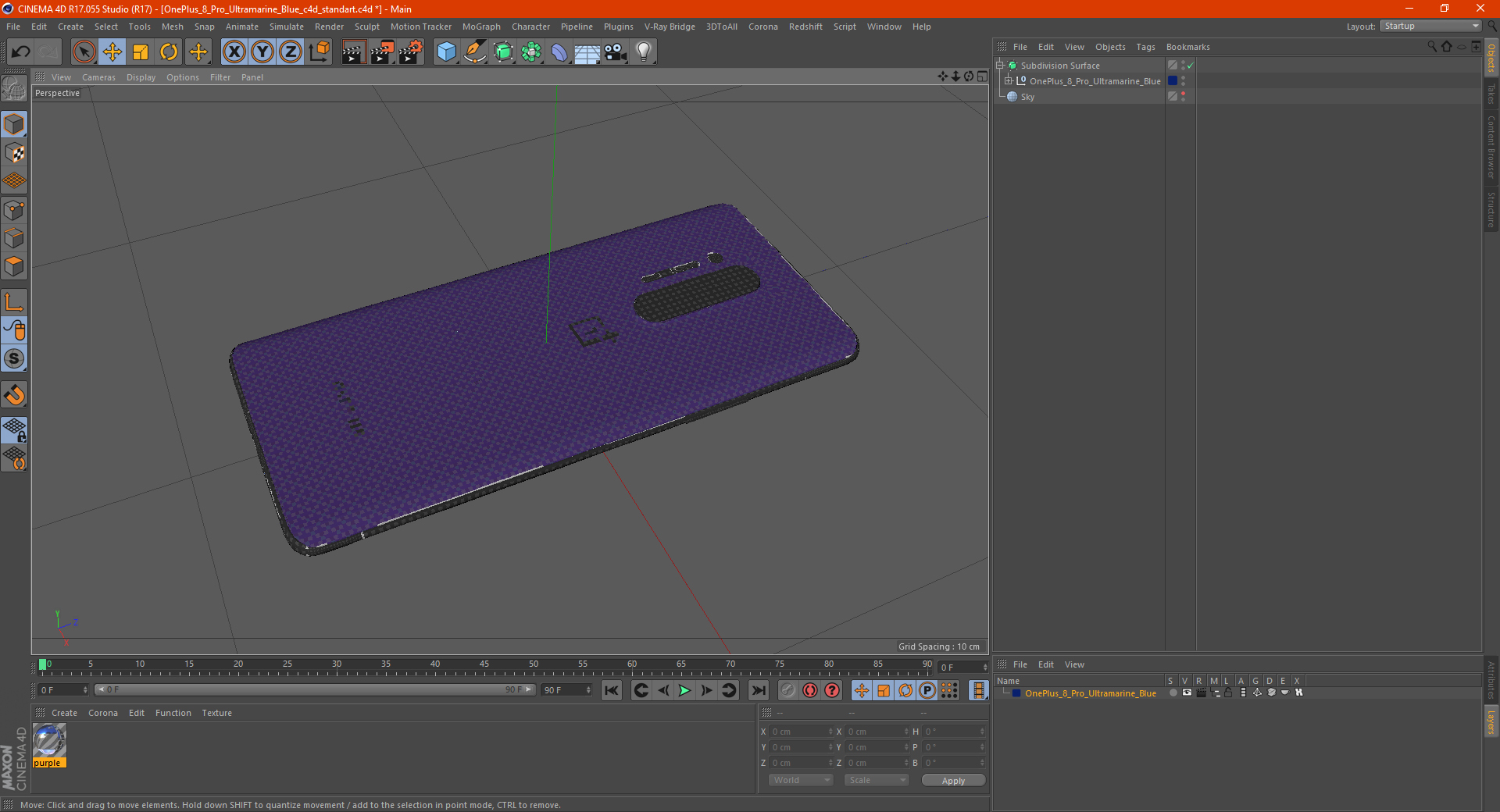Toggle X axis lock

coord(234,52)
